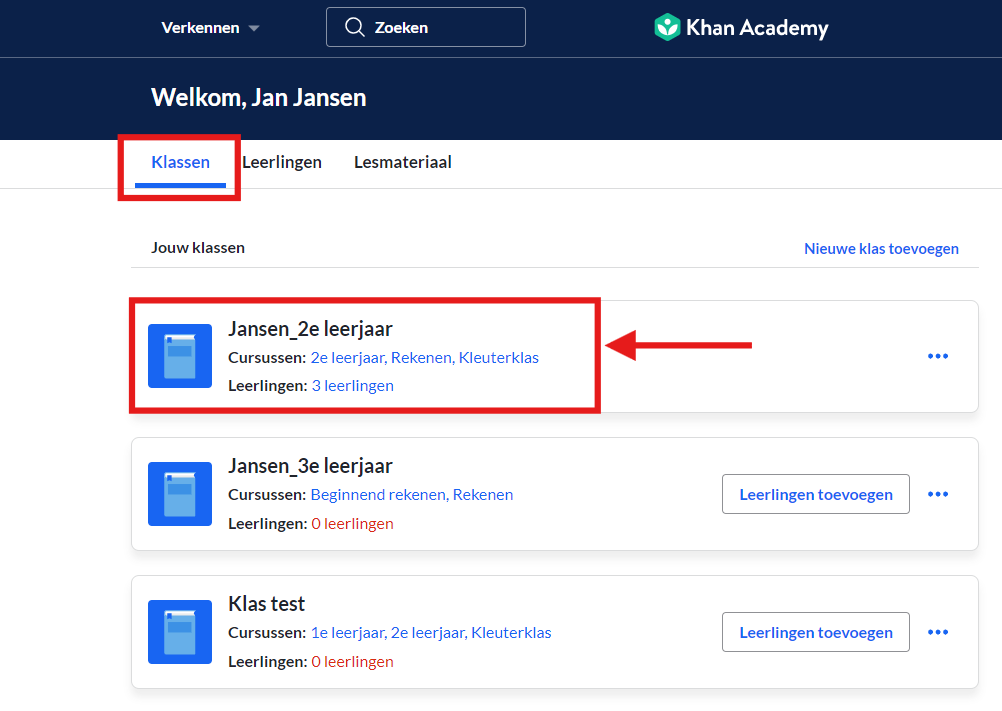Click the Verkennen dropdown arrow
Screen dimensions: 1002x711
[254, 28]
